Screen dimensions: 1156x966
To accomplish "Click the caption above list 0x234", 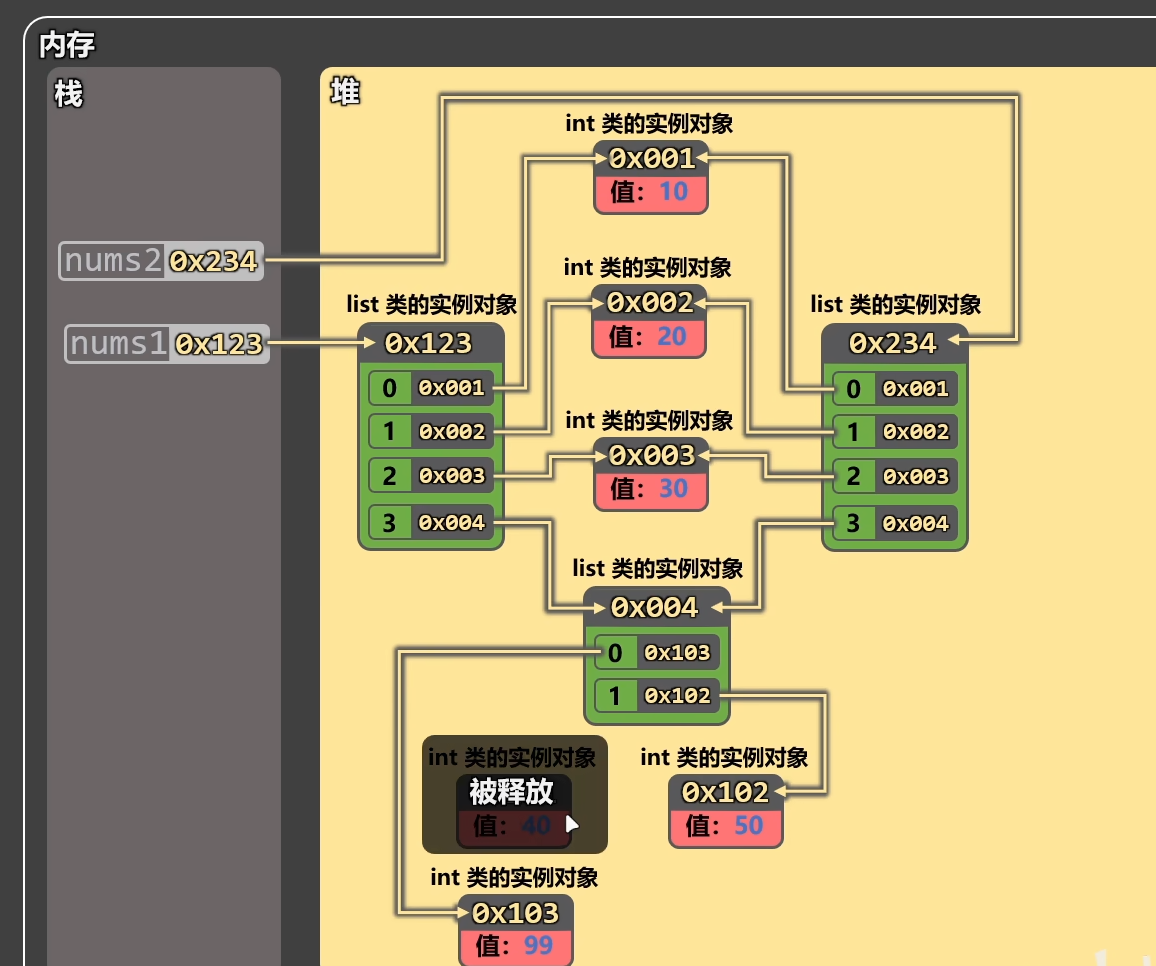I will click(896, 304).
